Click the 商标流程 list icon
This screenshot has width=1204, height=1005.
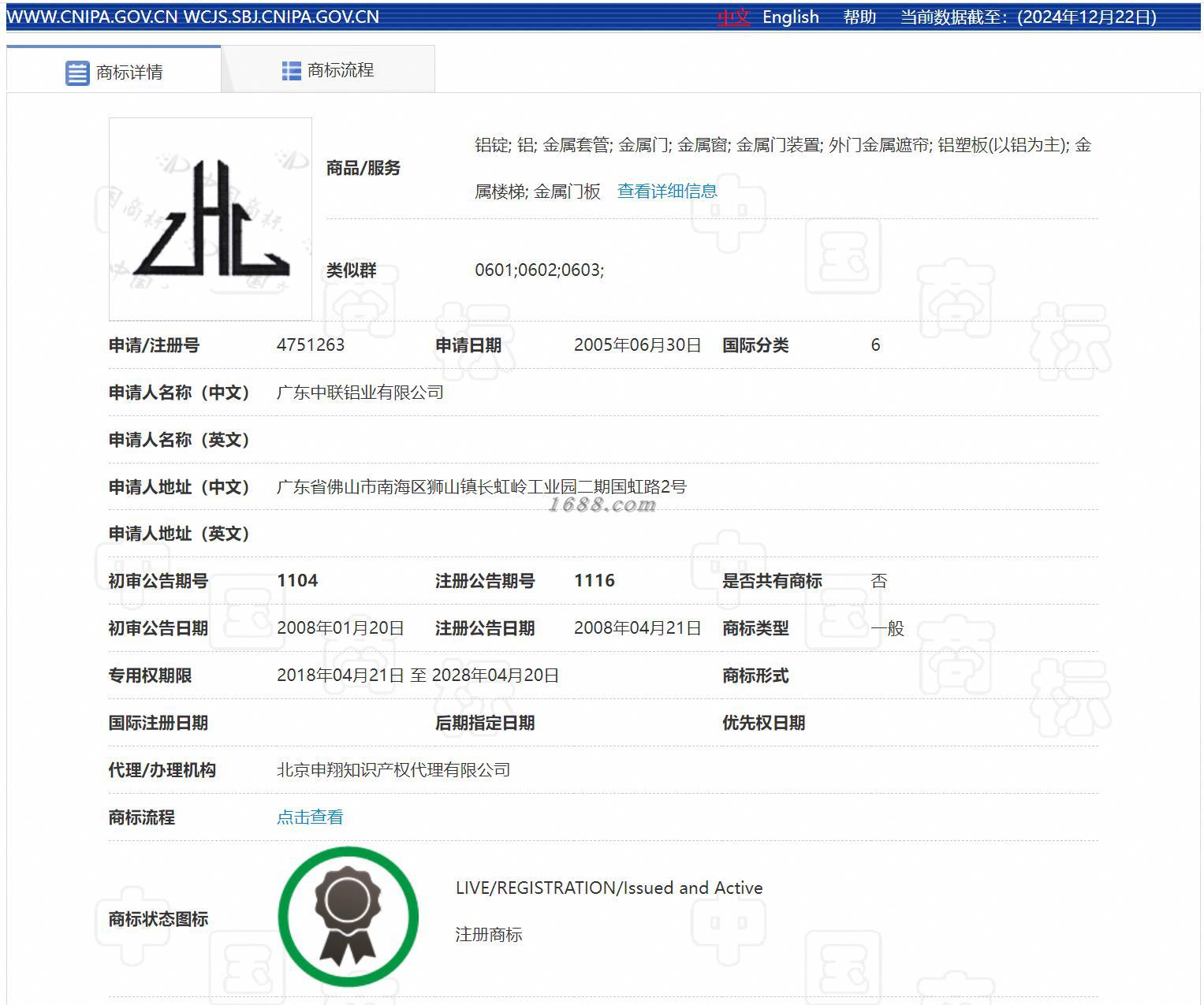point(292,71)
